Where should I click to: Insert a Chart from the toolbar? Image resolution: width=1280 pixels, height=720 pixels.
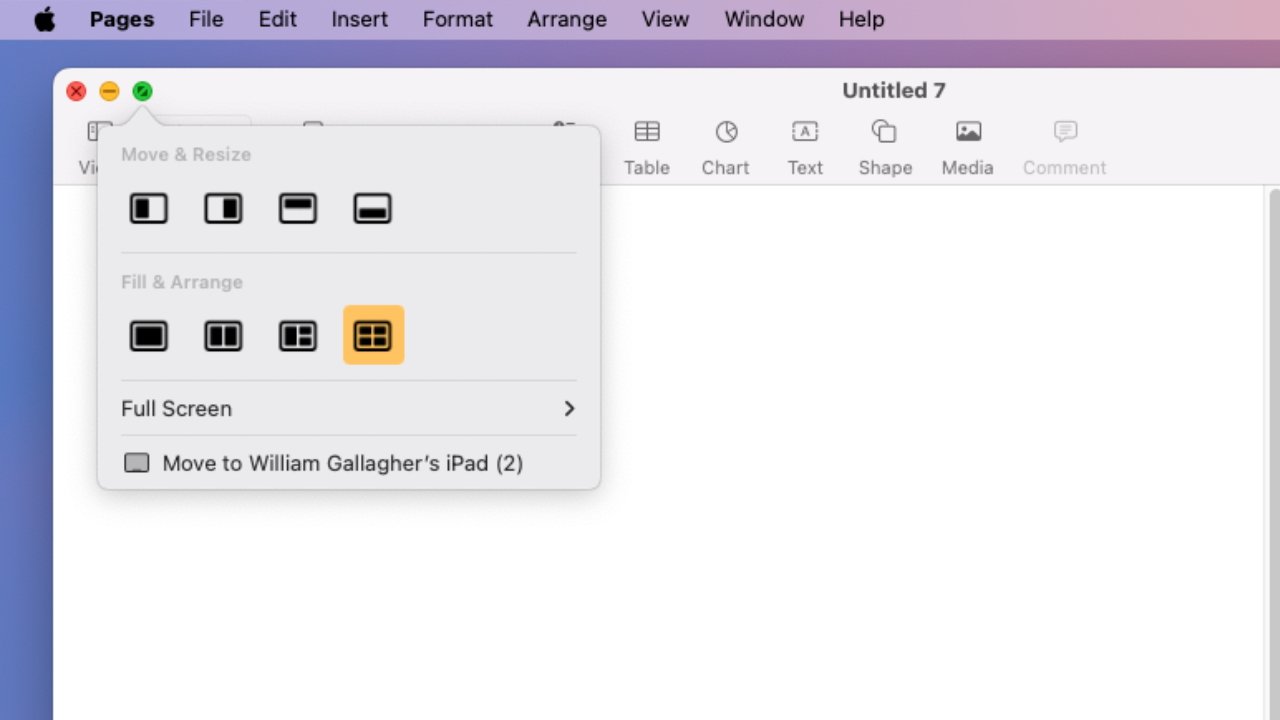click(x=725, y=148)
